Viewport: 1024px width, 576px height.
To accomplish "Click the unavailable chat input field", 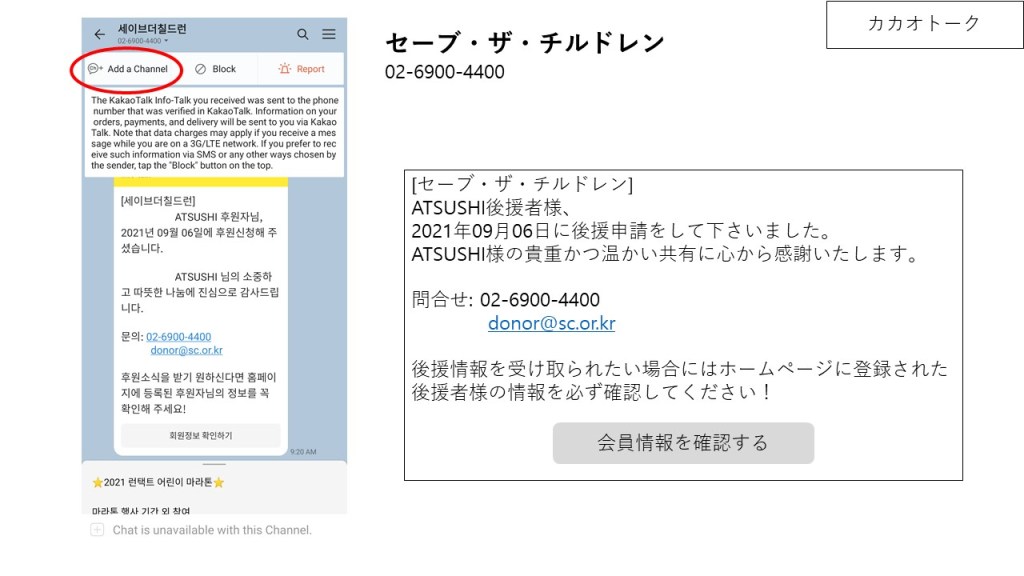I will pyautogui.click(x=211, y=530).
